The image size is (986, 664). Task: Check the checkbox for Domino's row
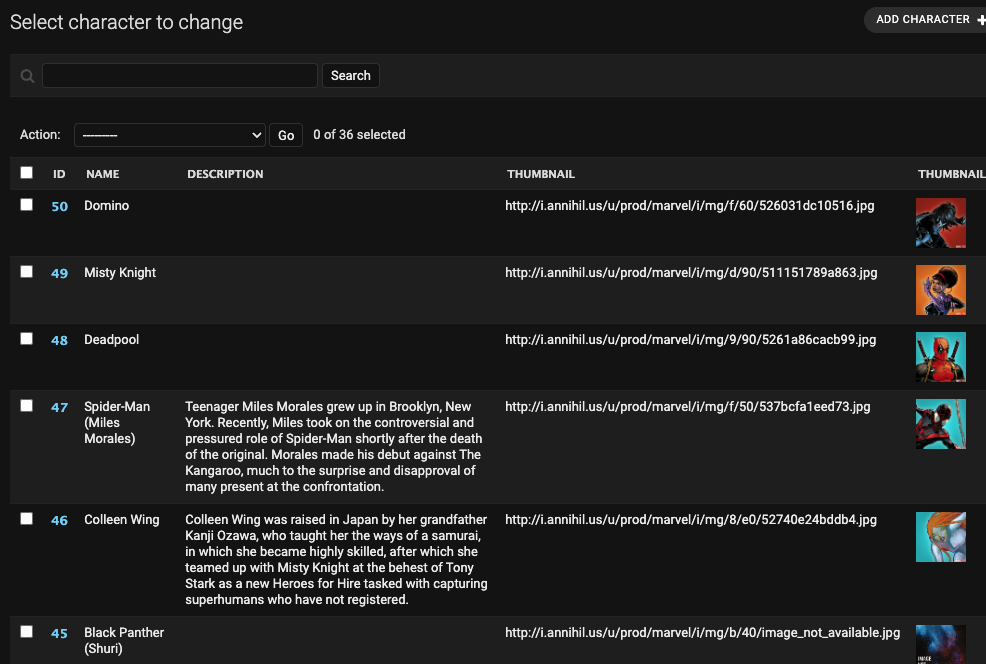(x=27, y=205)
